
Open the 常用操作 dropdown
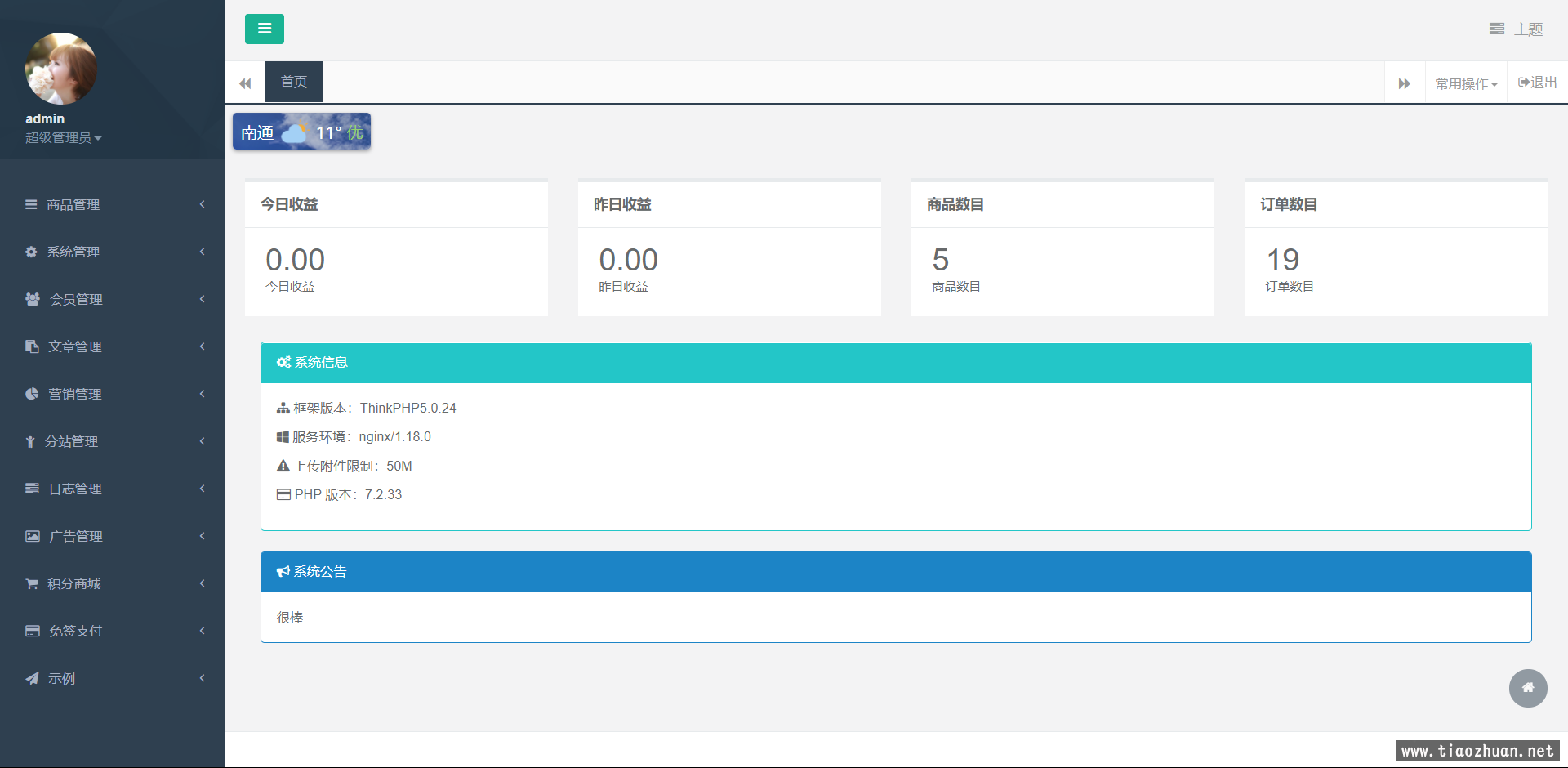tap(1467, 83)
